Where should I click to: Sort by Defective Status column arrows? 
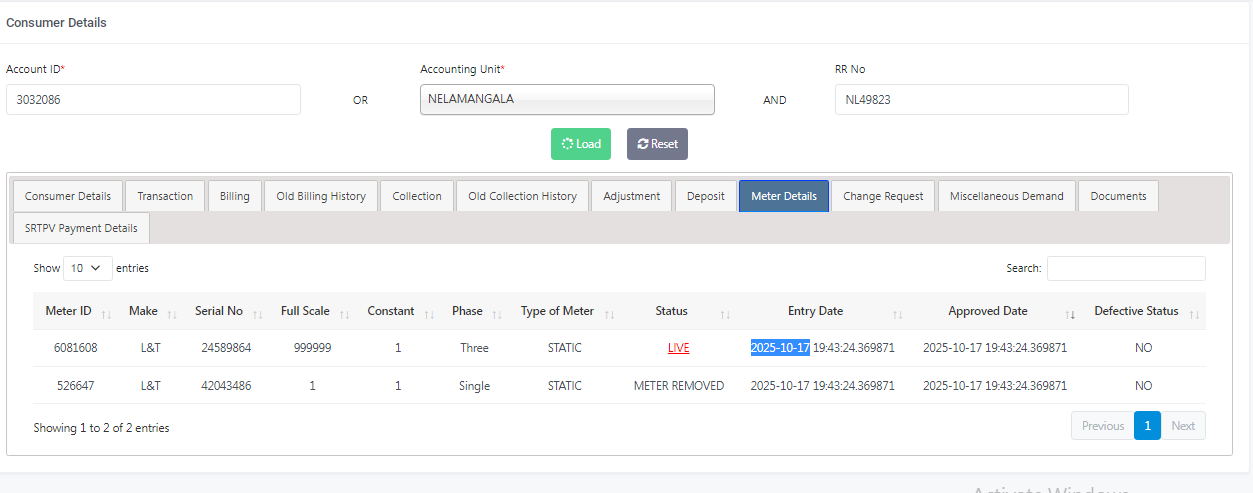(1193, 314)
